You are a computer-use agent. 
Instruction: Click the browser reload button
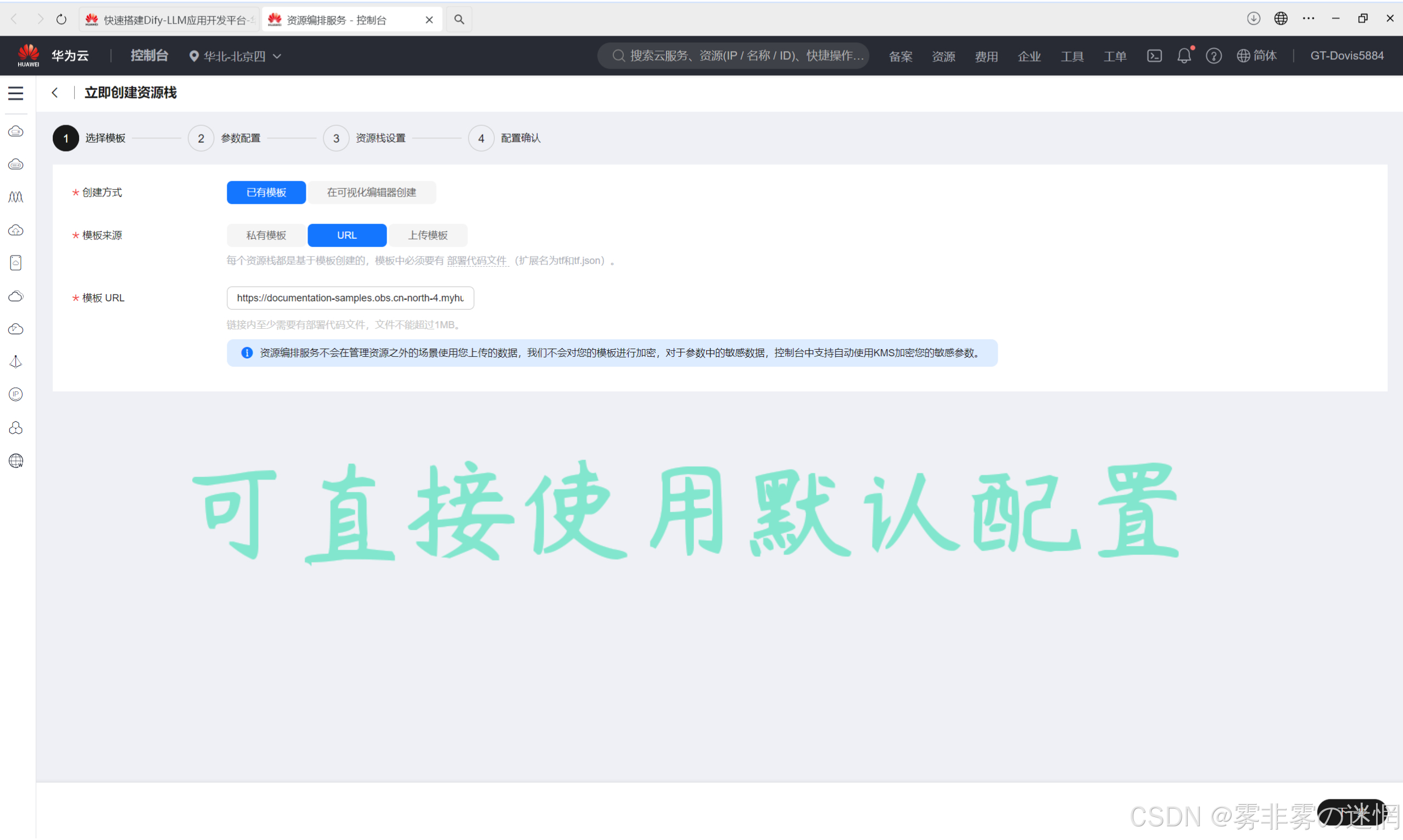click(61, 19)
